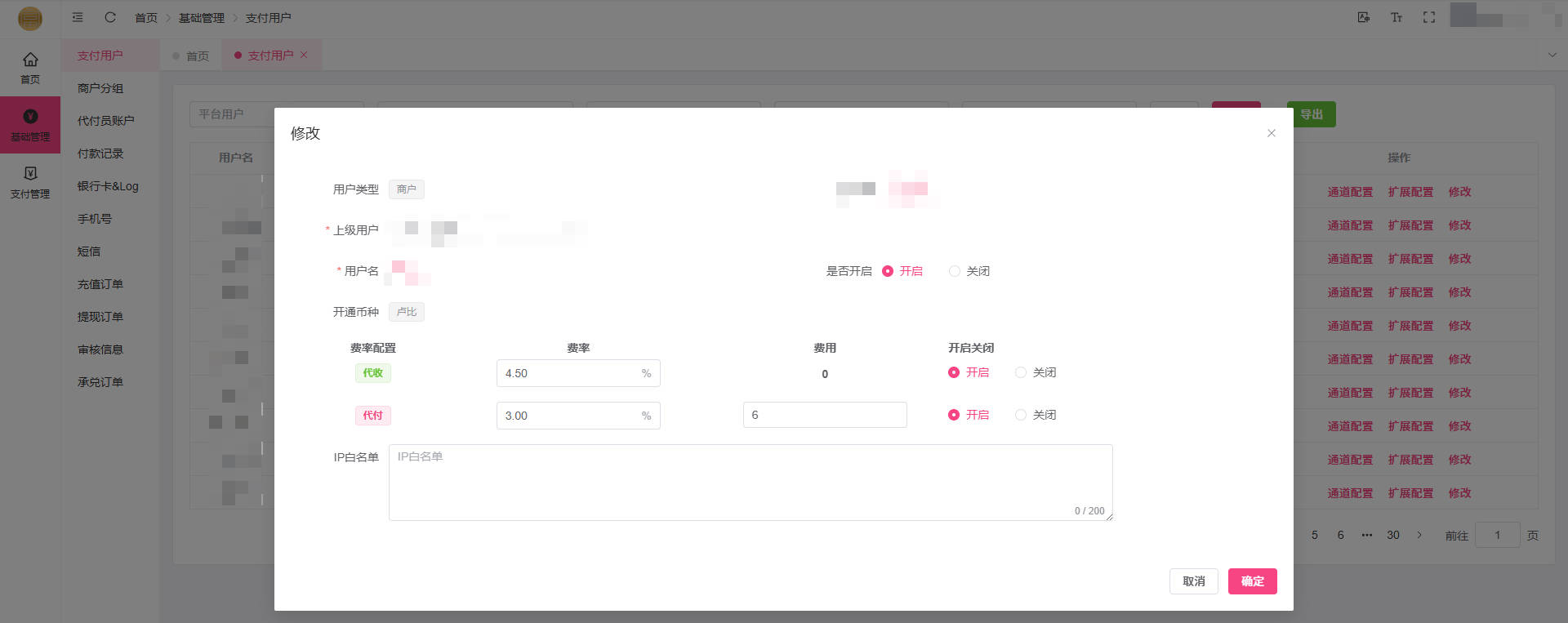Click the 确定 button
1568x623 pixels.
1252,581
